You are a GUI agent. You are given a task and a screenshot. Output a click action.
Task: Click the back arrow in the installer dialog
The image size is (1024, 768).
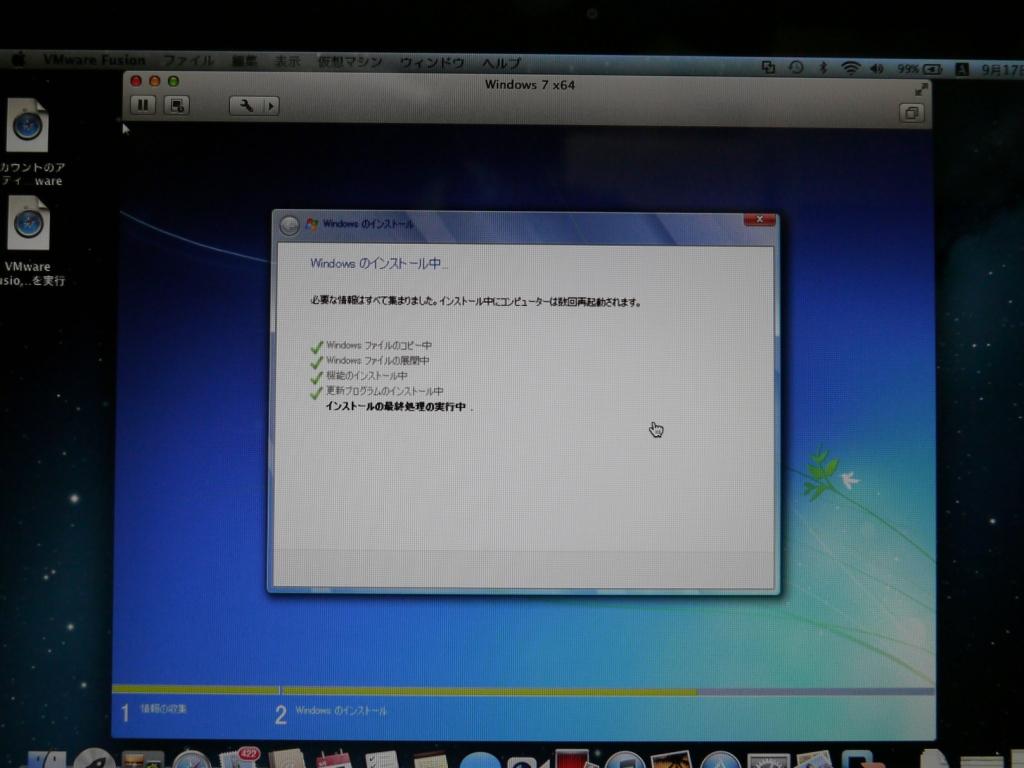pyautogui.click(x=289, y=225)
